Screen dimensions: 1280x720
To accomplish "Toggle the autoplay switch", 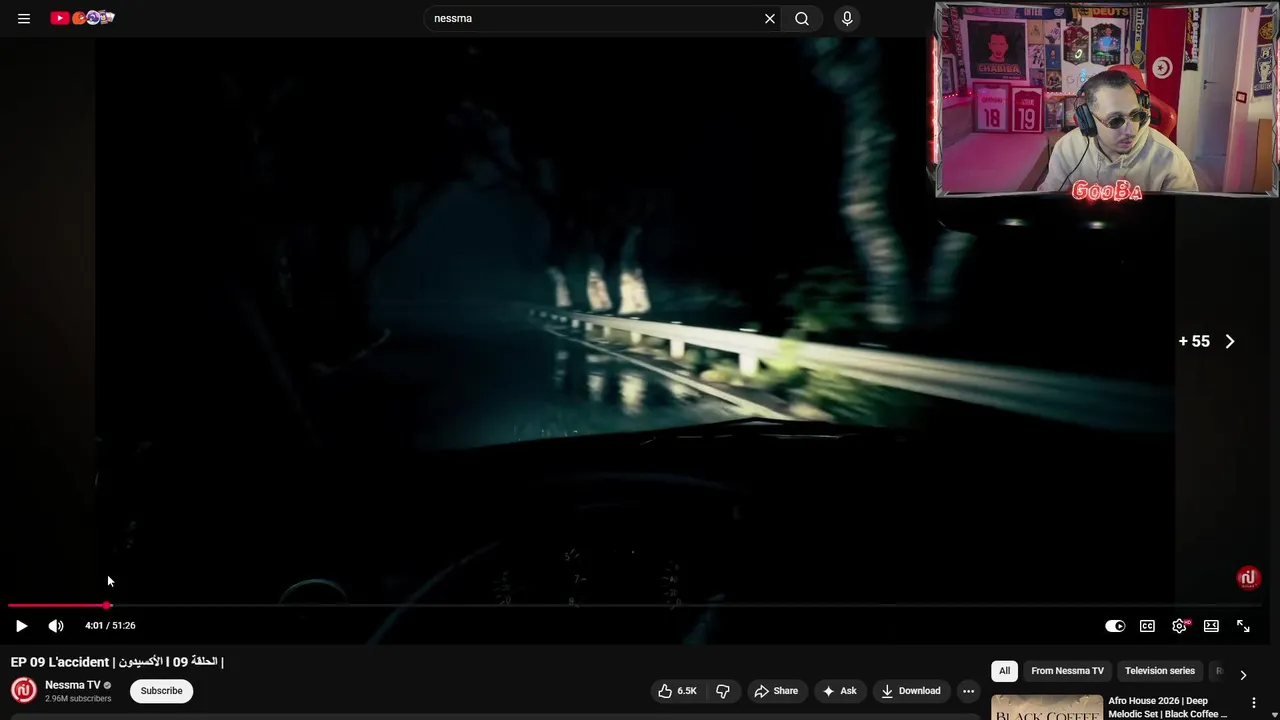I will click(1115, 626).
